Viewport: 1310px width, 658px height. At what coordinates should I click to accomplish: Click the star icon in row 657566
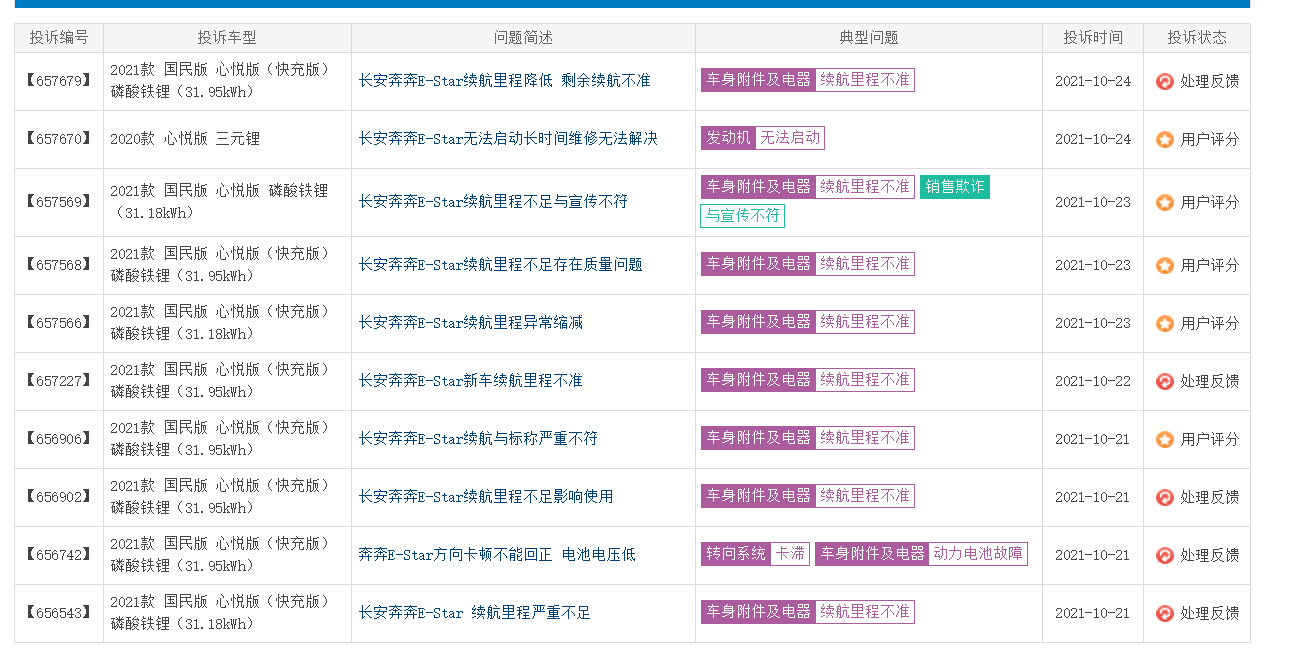tap(1165, 323)
